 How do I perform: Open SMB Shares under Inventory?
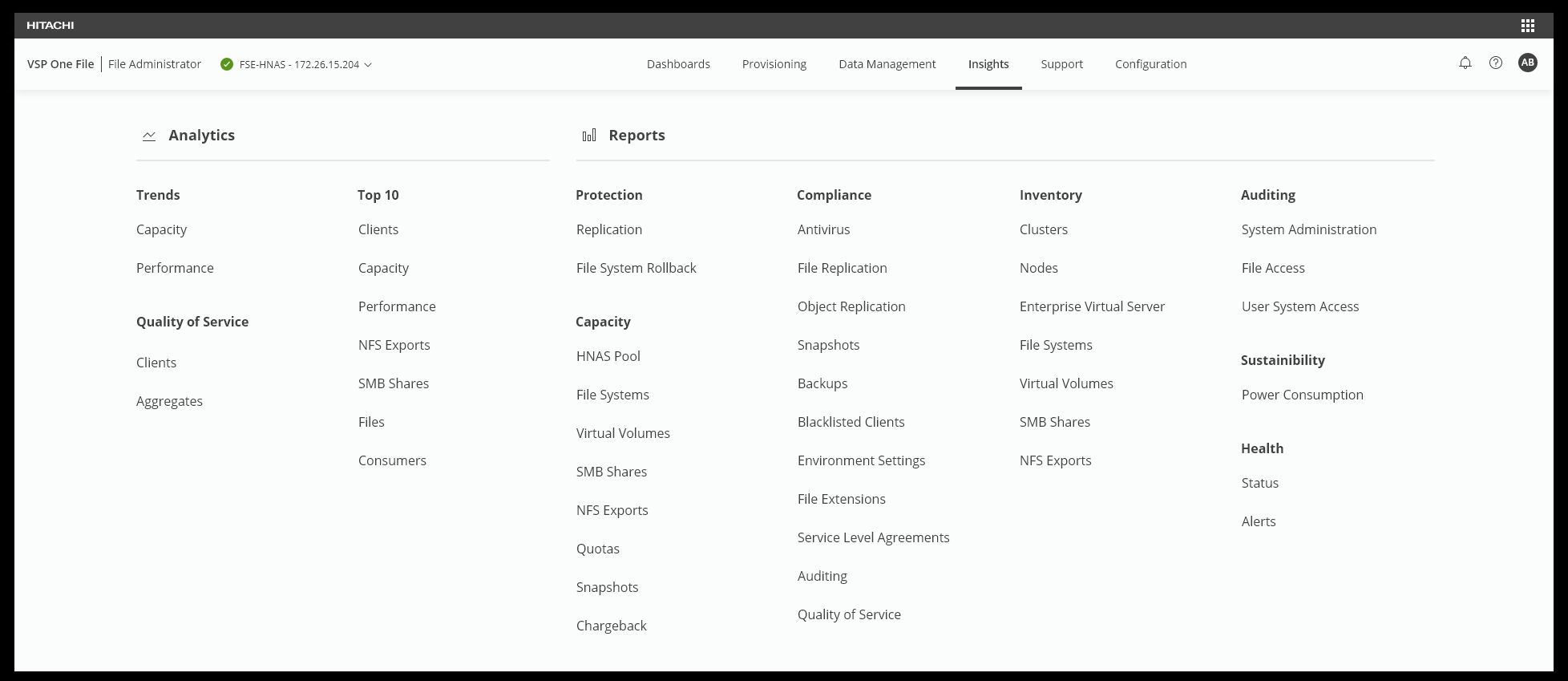coord(1055,422)
